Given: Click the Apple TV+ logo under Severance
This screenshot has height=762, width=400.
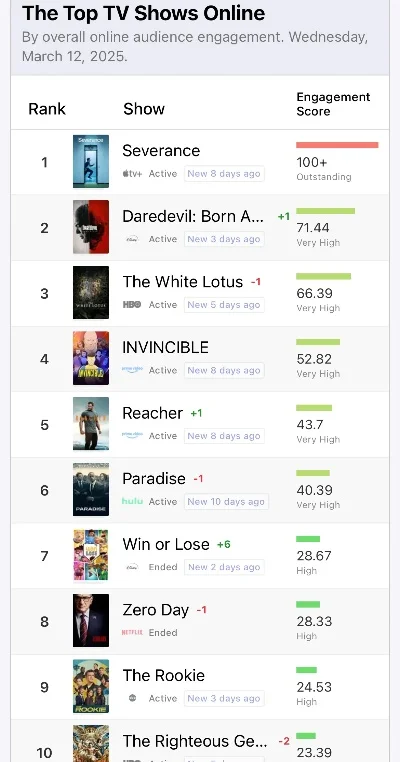Looking at the screenshot, I should [x=132, y=174].
